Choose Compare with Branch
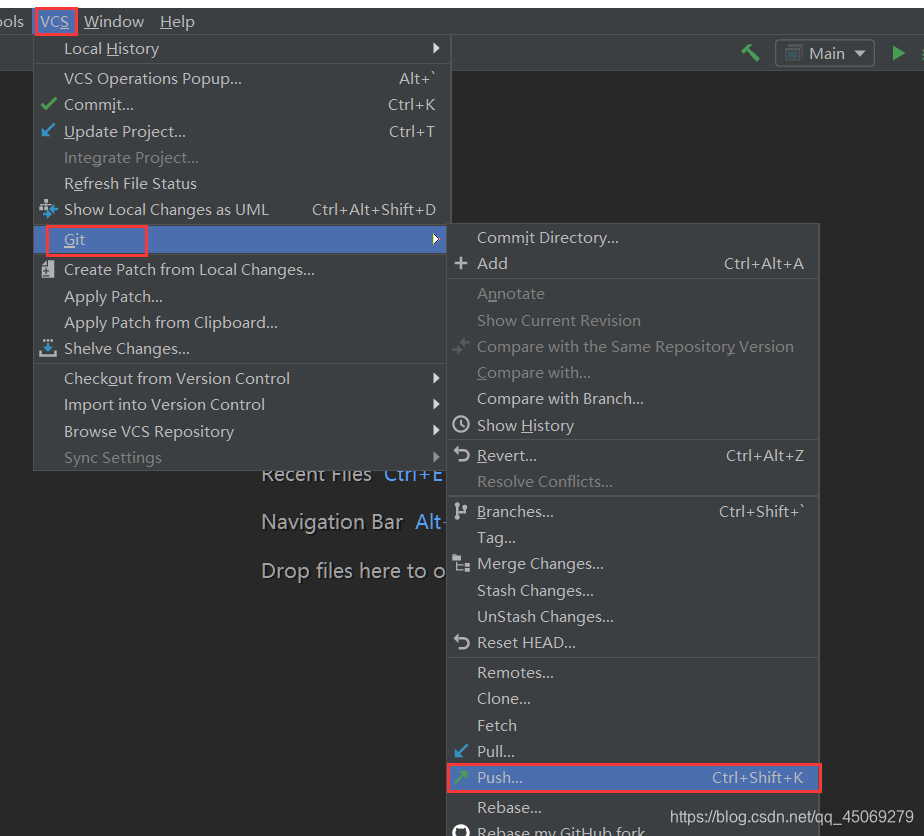 coord(633,399)
